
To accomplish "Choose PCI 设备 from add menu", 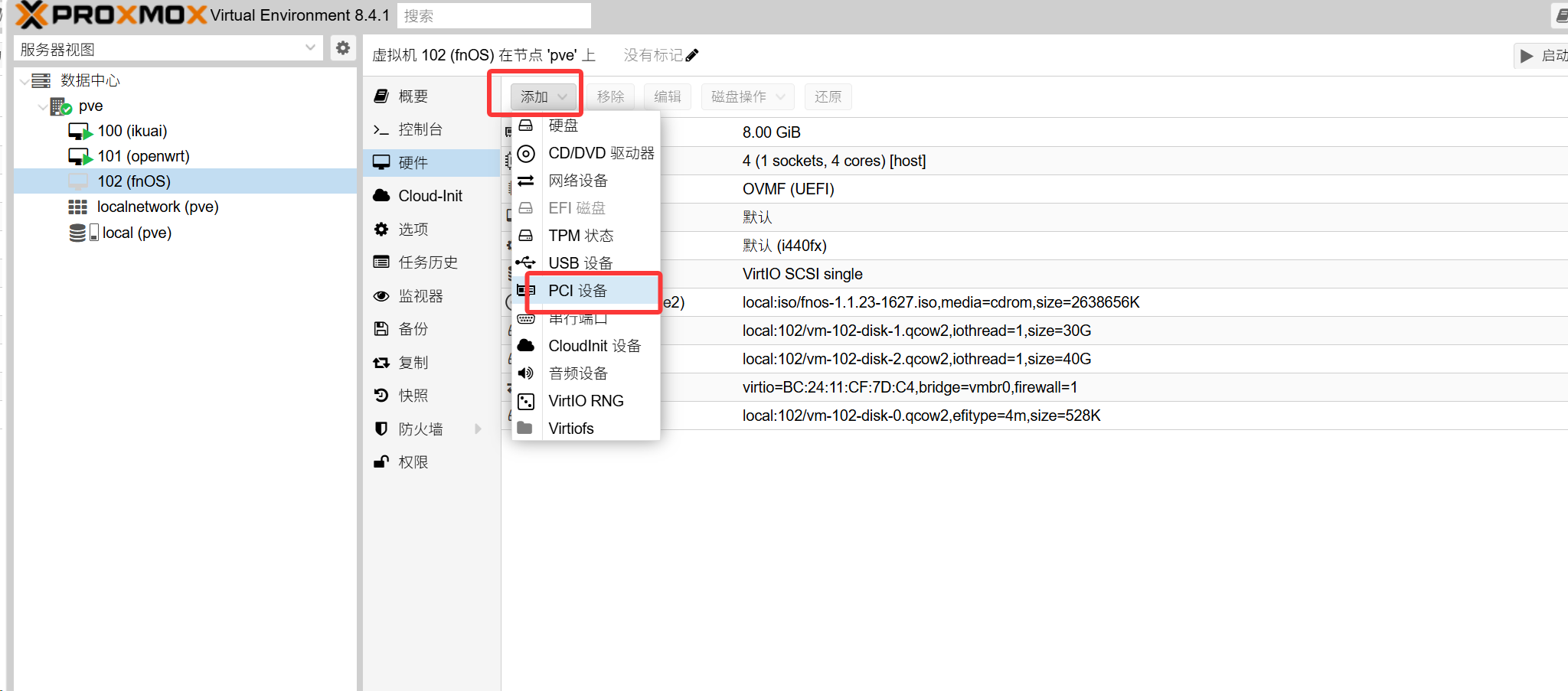I will [x=578, y=291].
